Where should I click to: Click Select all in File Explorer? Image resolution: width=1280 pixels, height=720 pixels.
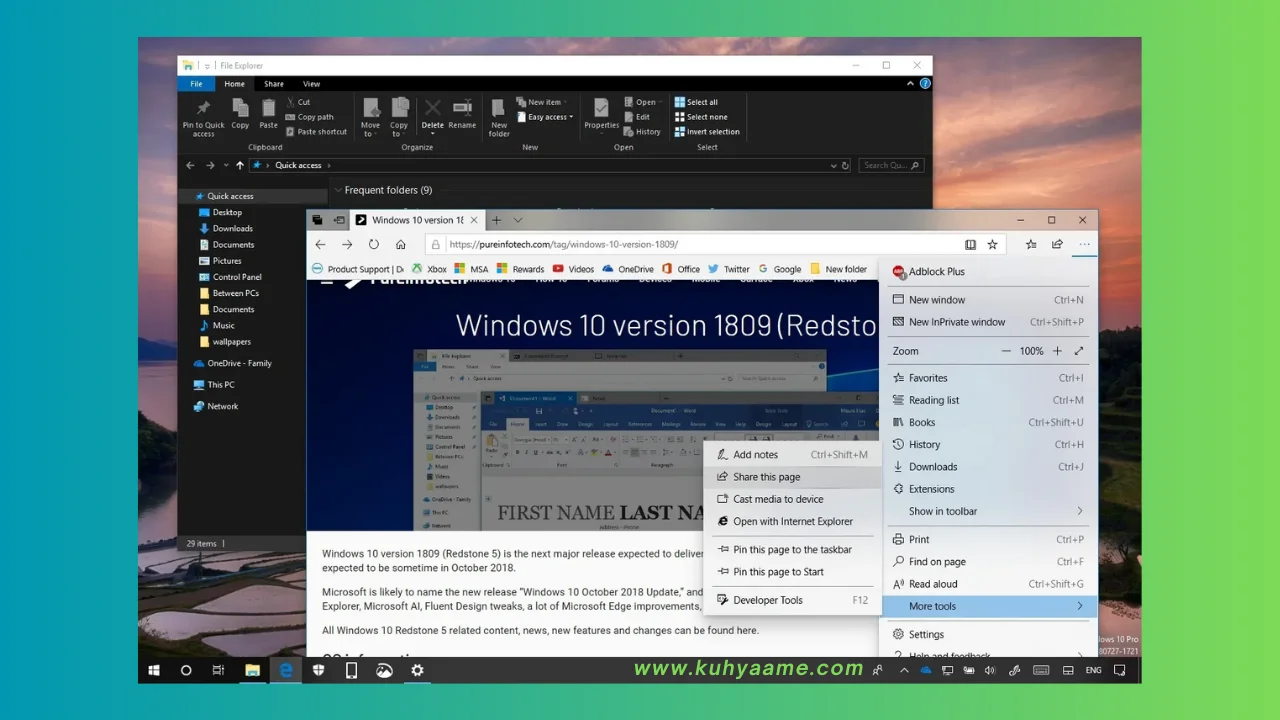[696, 102]
